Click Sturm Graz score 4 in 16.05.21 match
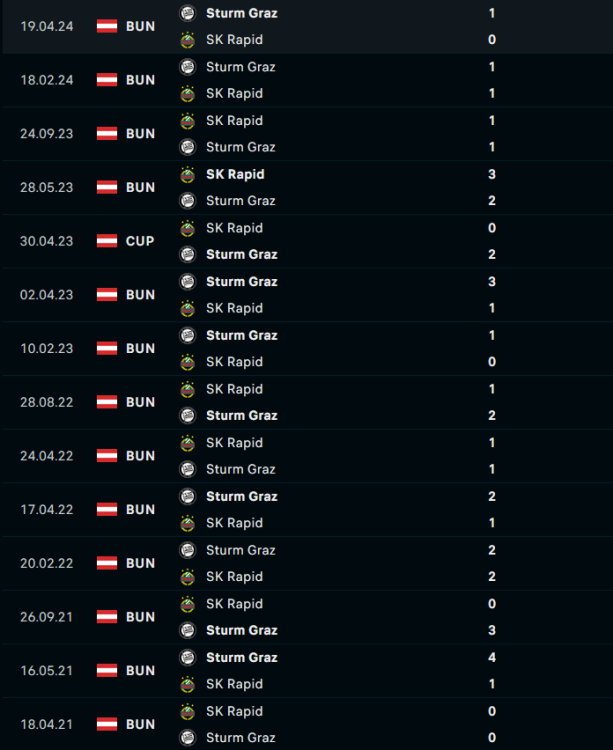 pyautogui.click(x=492, y=657)
